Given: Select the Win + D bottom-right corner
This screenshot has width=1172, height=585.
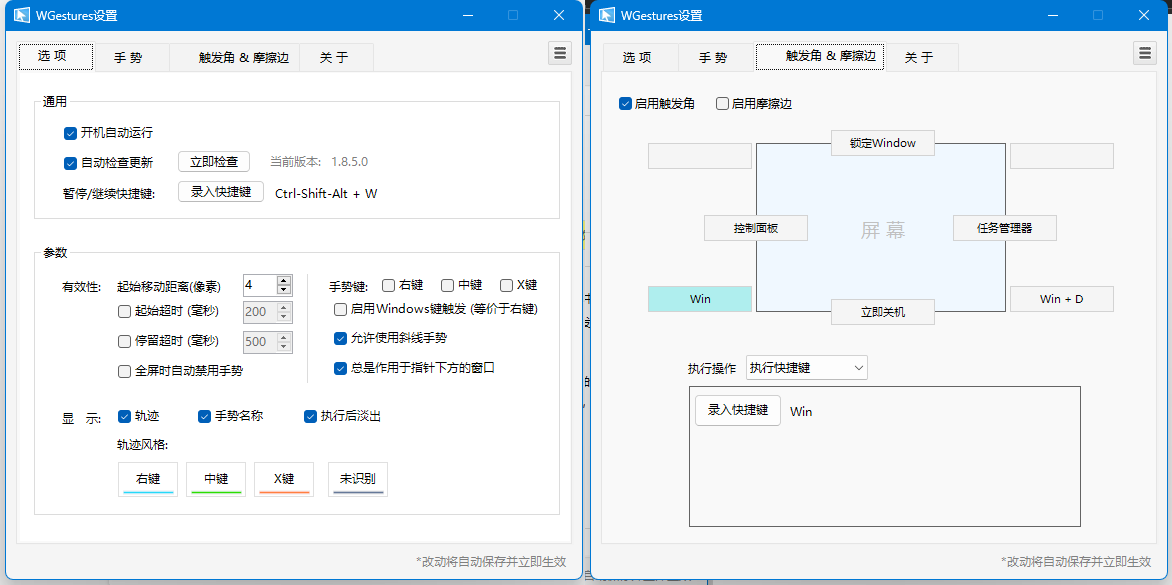Looking at the screenshot, I should 1061,299.
